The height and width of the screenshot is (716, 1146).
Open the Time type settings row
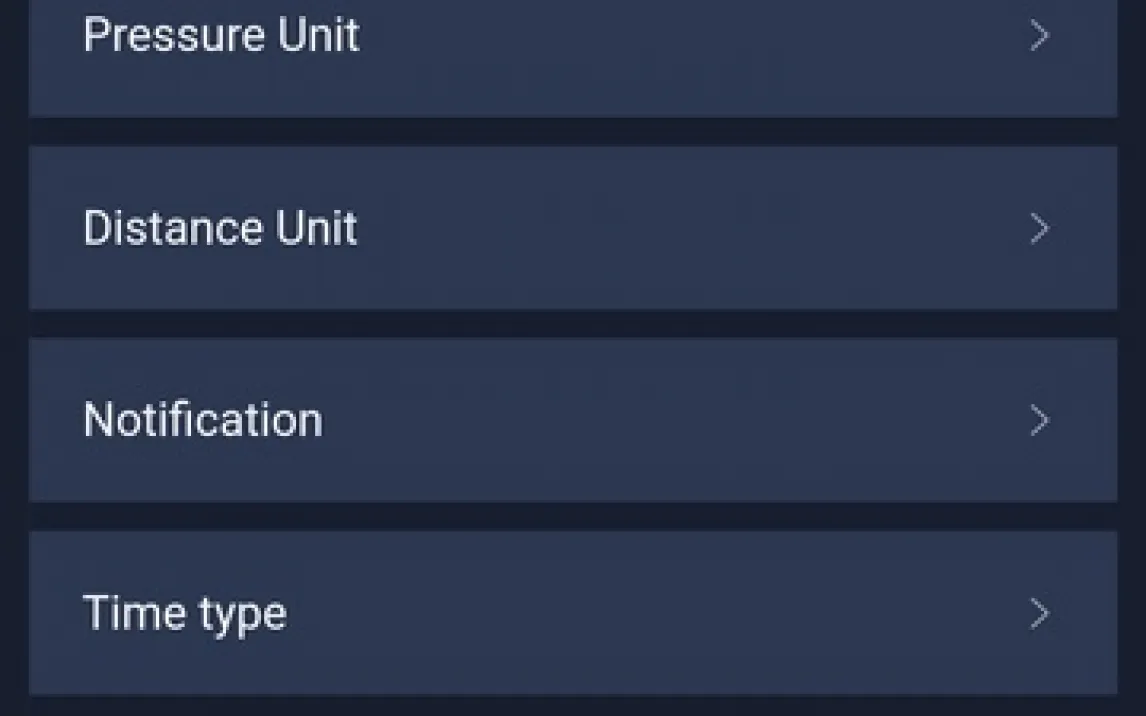572,612
